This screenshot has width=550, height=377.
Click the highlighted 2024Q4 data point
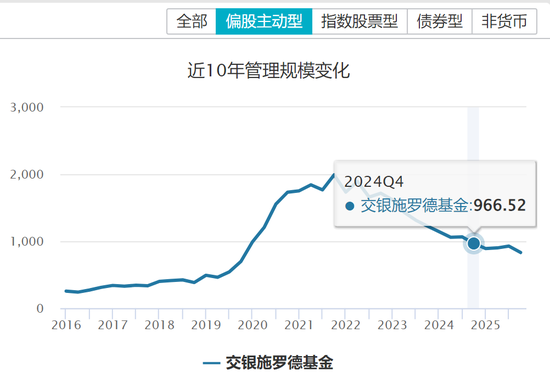pos(474,243)
